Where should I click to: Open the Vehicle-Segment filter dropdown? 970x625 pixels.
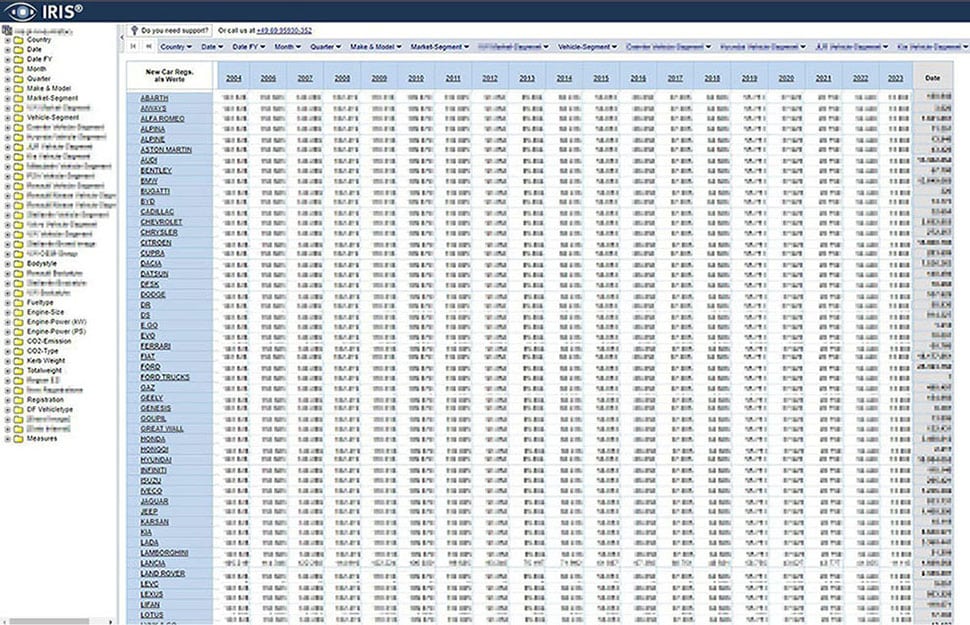587,46
